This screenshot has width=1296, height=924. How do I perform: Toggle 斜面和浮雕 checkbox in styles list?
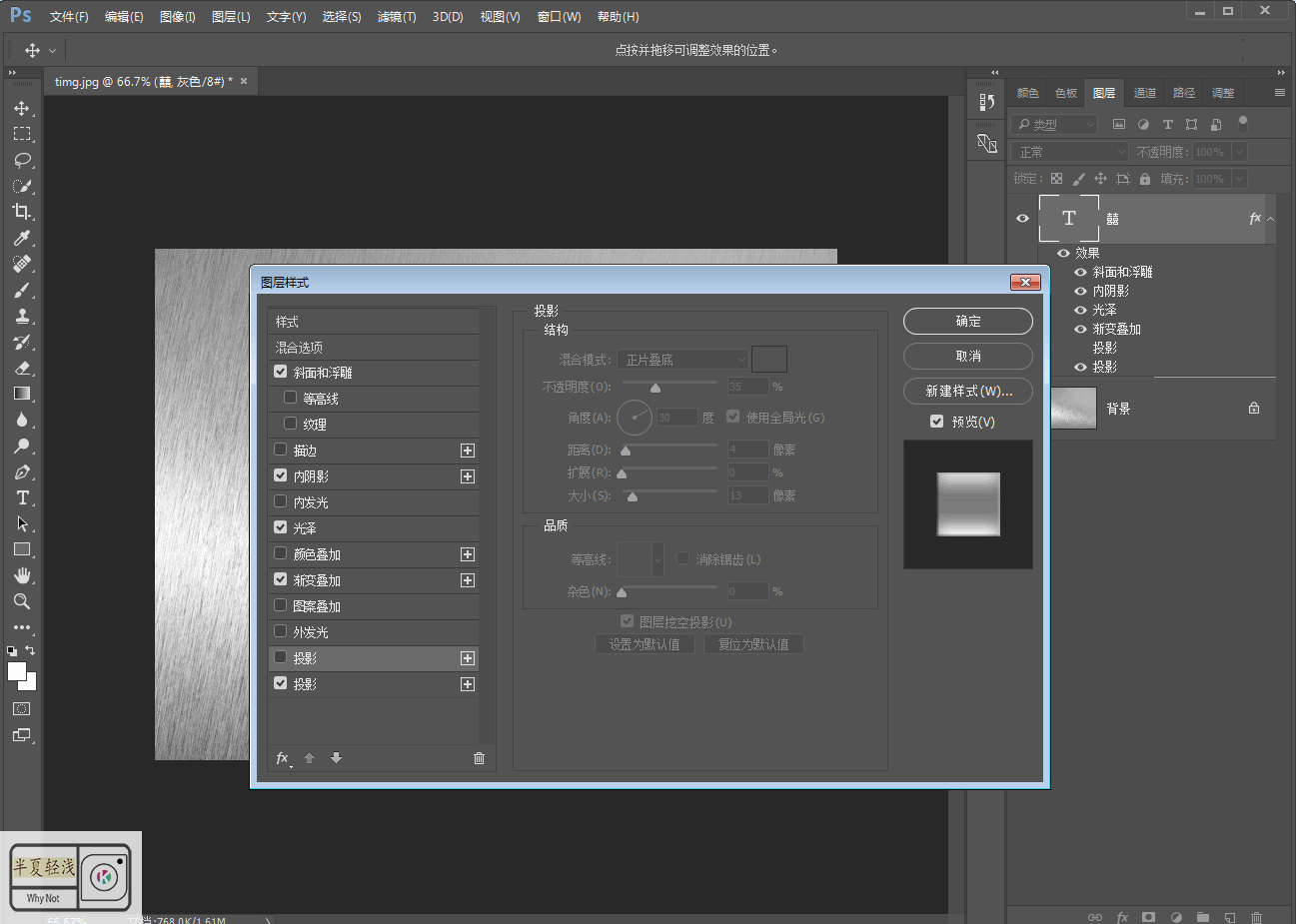(x=281, y=372)
